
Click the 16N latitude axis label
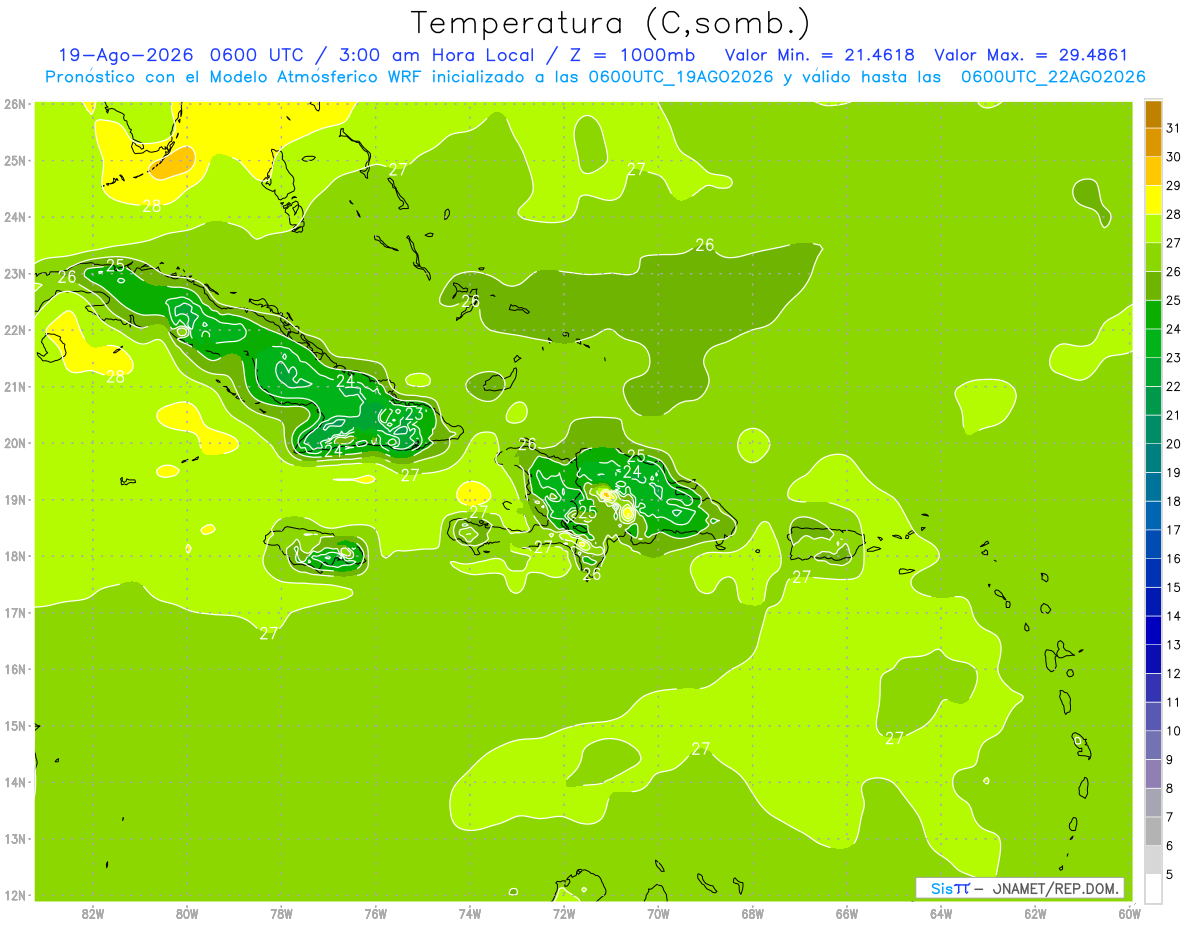(x=15, y=669)
